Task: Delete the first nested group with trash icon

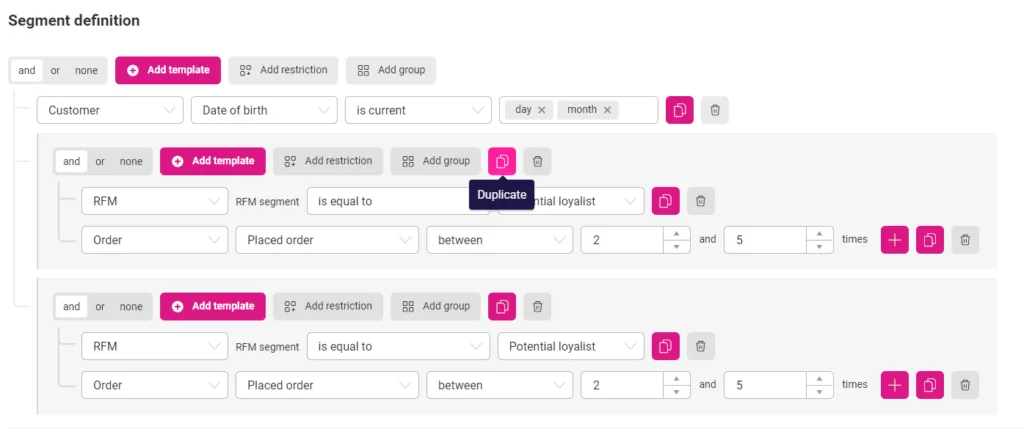Action: pyautogui.click(x=537, y=161)
